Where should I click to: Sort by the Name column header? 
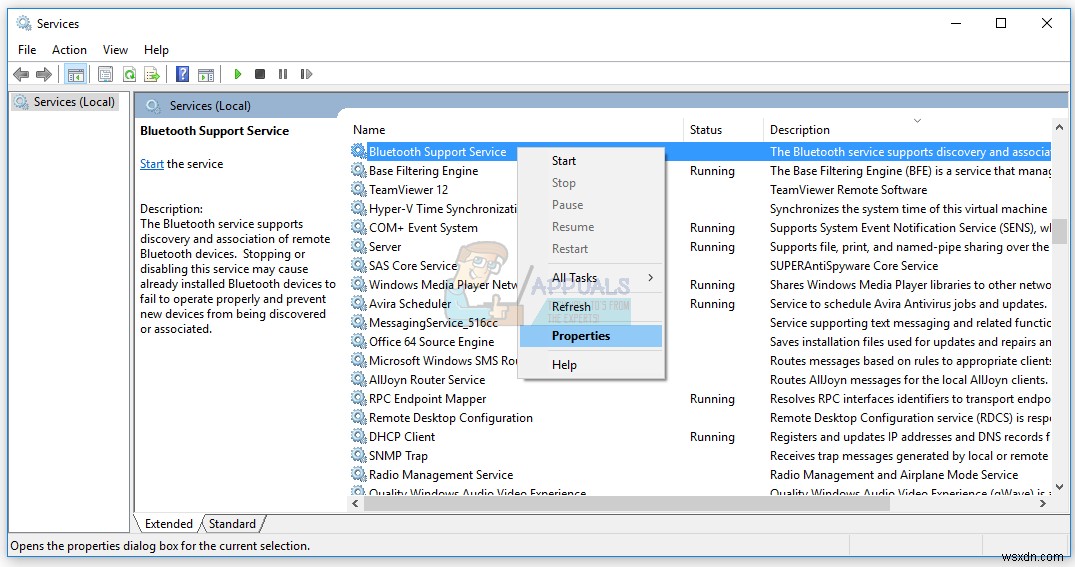pyautogui.click(x=516, y=130)
